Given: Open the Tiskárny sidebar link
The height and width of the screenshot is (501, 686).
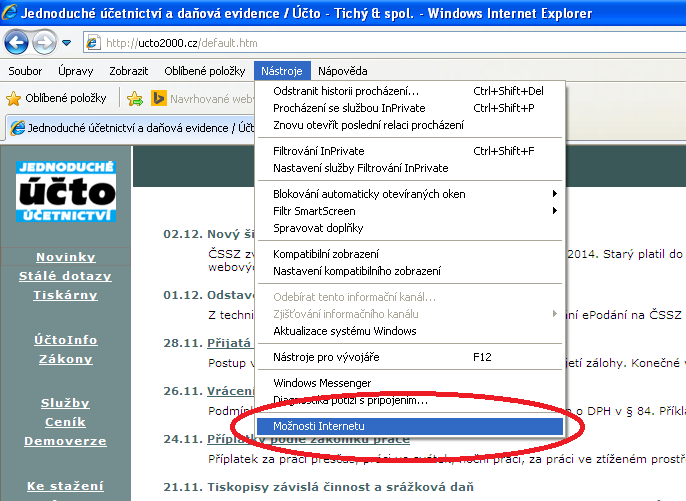Looking at the screenshot, I should point(66,295).
